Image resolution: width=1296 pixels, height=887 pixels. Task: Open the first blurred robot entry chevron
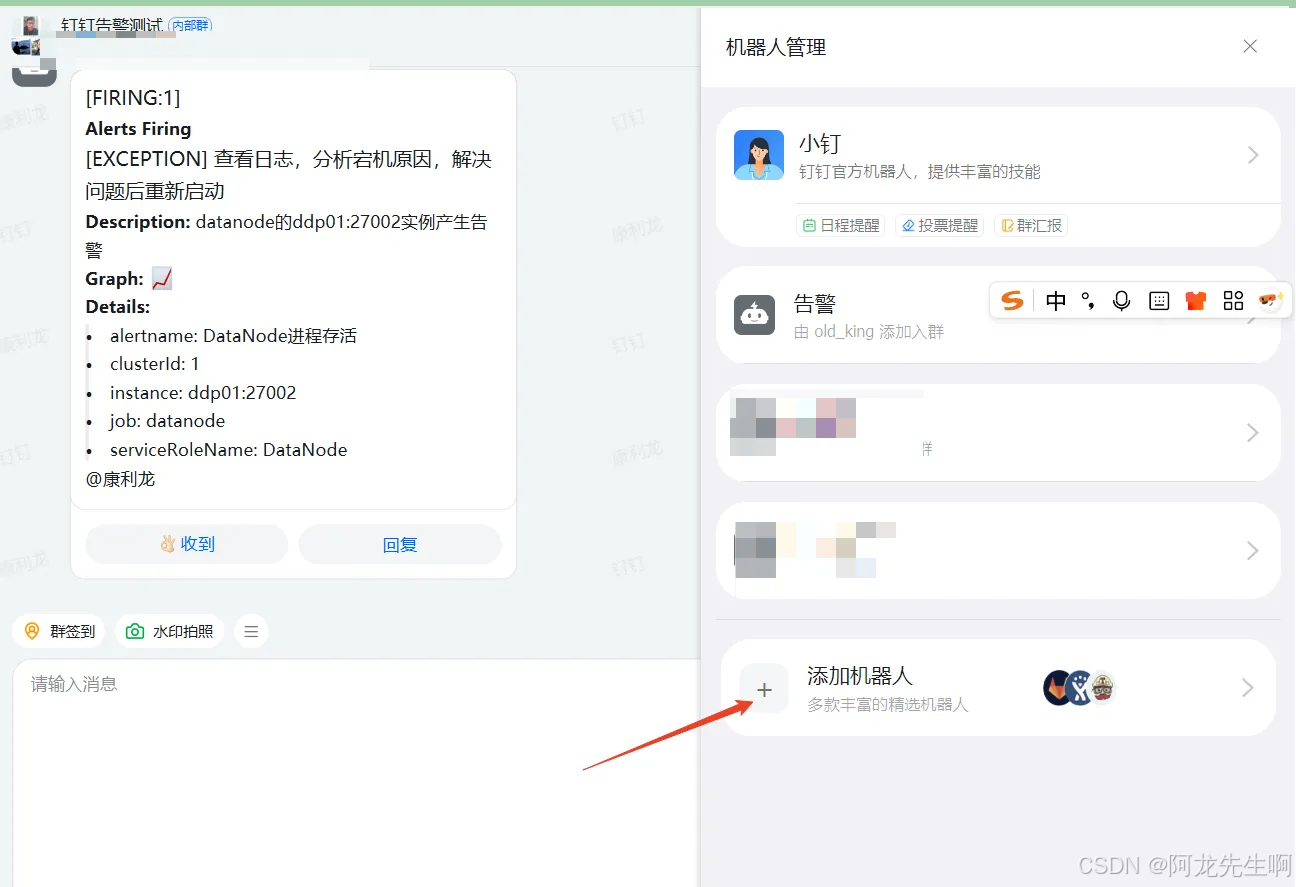pos(1253,433)
